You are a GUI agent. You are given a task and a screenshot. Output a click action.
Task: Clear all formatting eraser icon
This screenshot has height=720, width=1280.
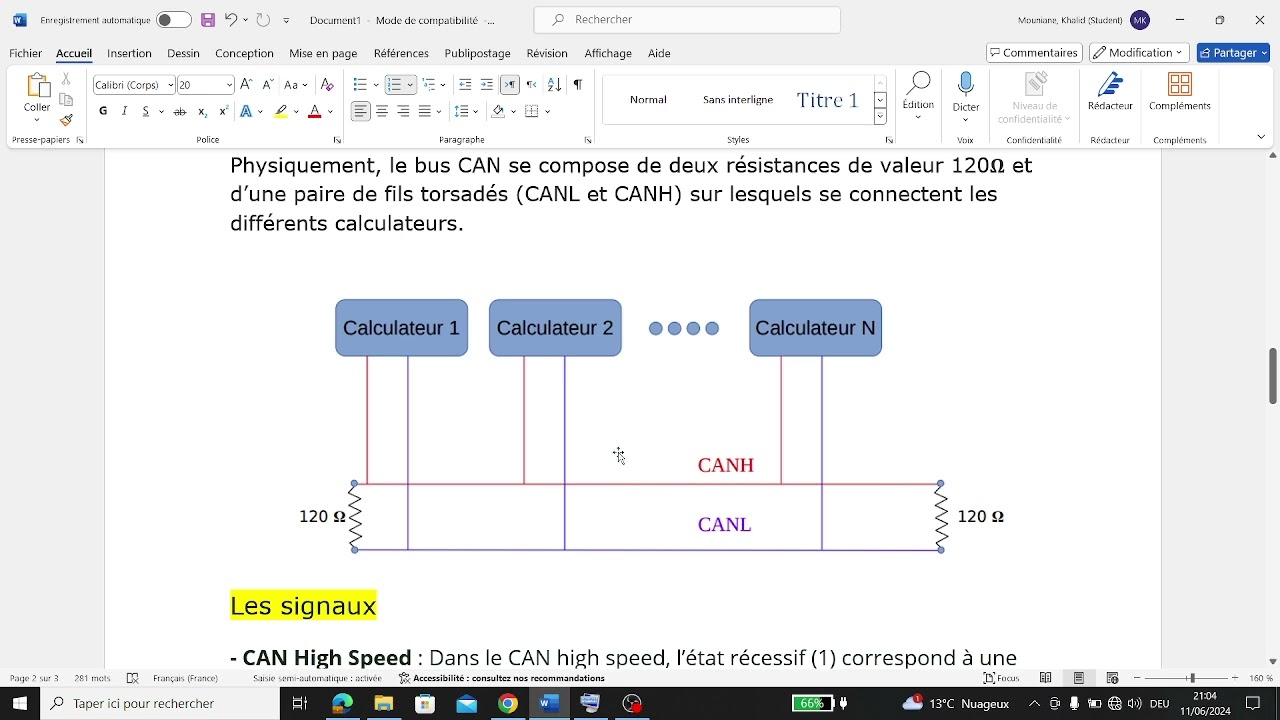327,85
